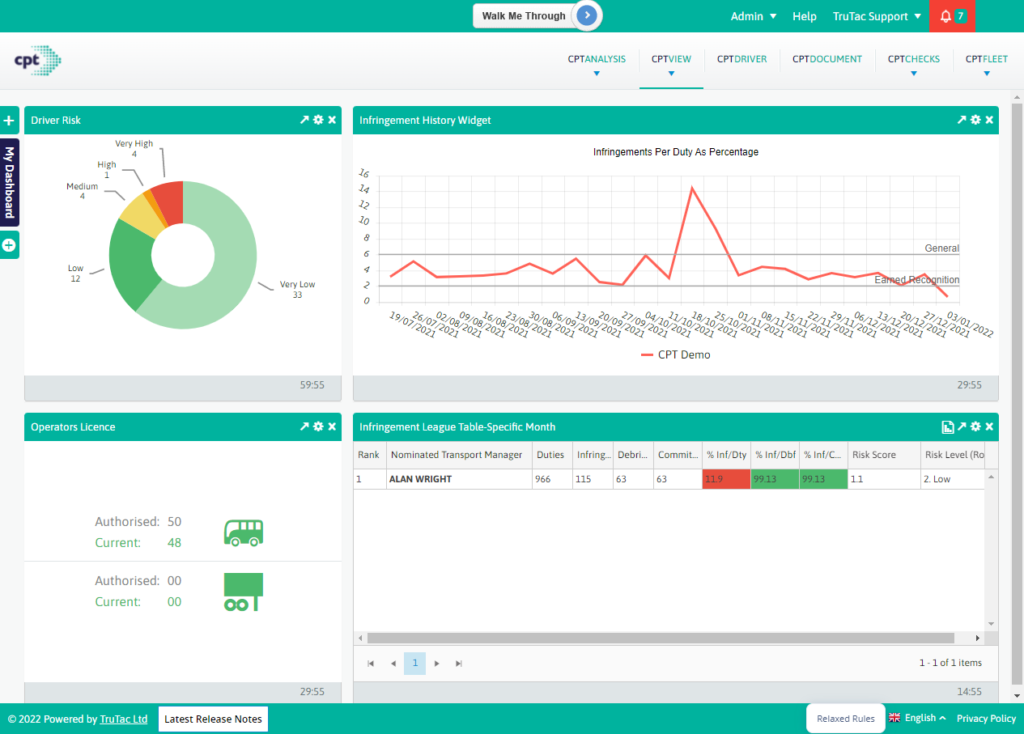Click the TruTac Ltd link in the footer
Viewport: 1024px width, 734px height.
click(x=124, y=719)
